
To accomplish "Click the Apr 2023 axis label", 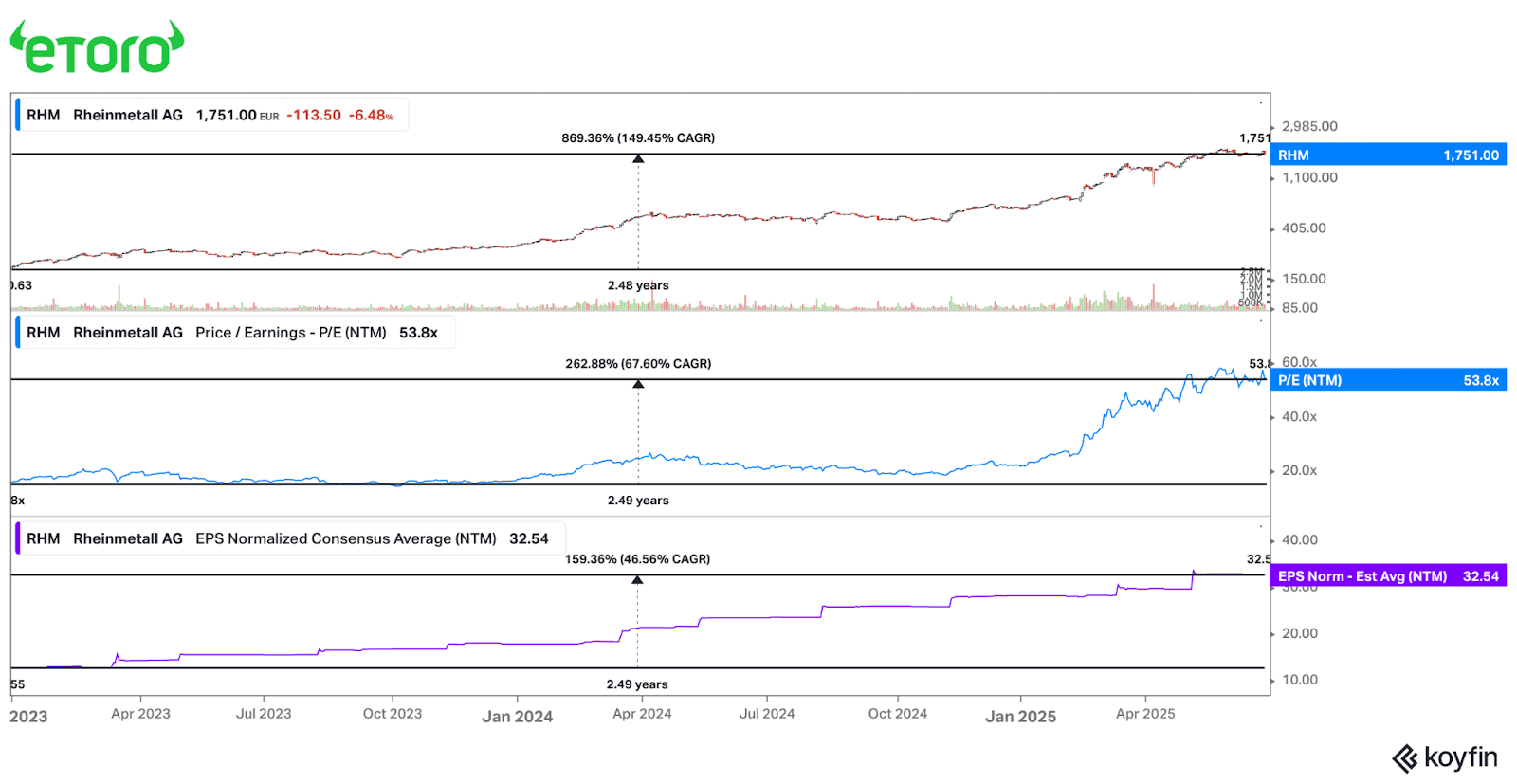I will pos(140,714).
